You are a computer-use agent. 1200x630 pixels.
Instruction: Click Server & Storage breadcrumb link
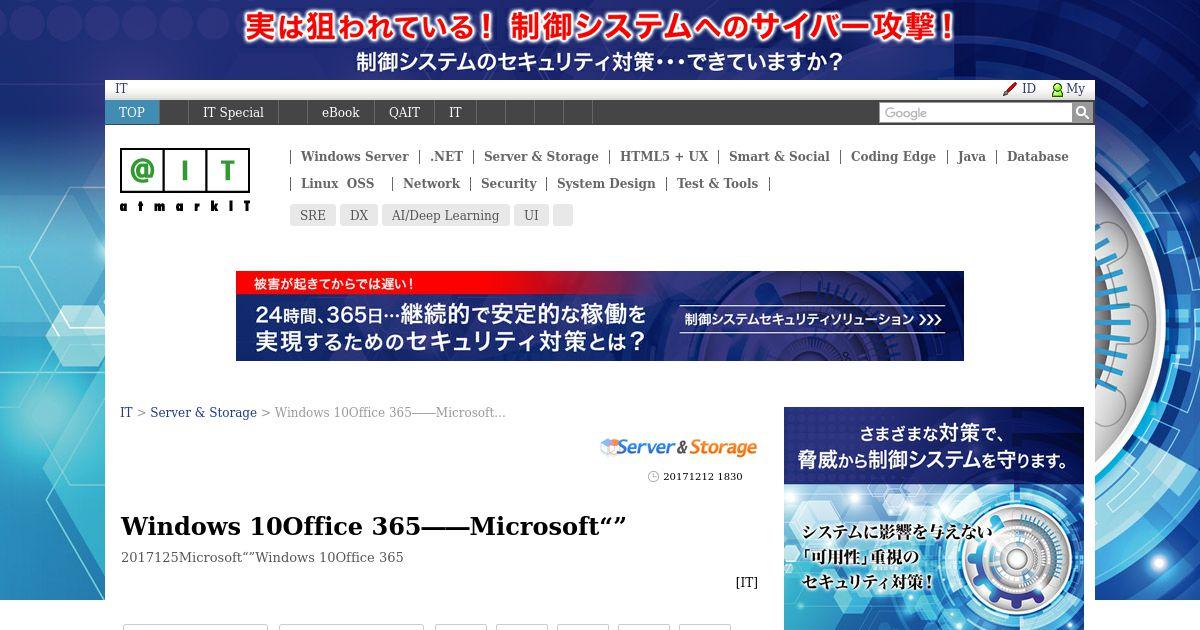(x=203, y=412)
